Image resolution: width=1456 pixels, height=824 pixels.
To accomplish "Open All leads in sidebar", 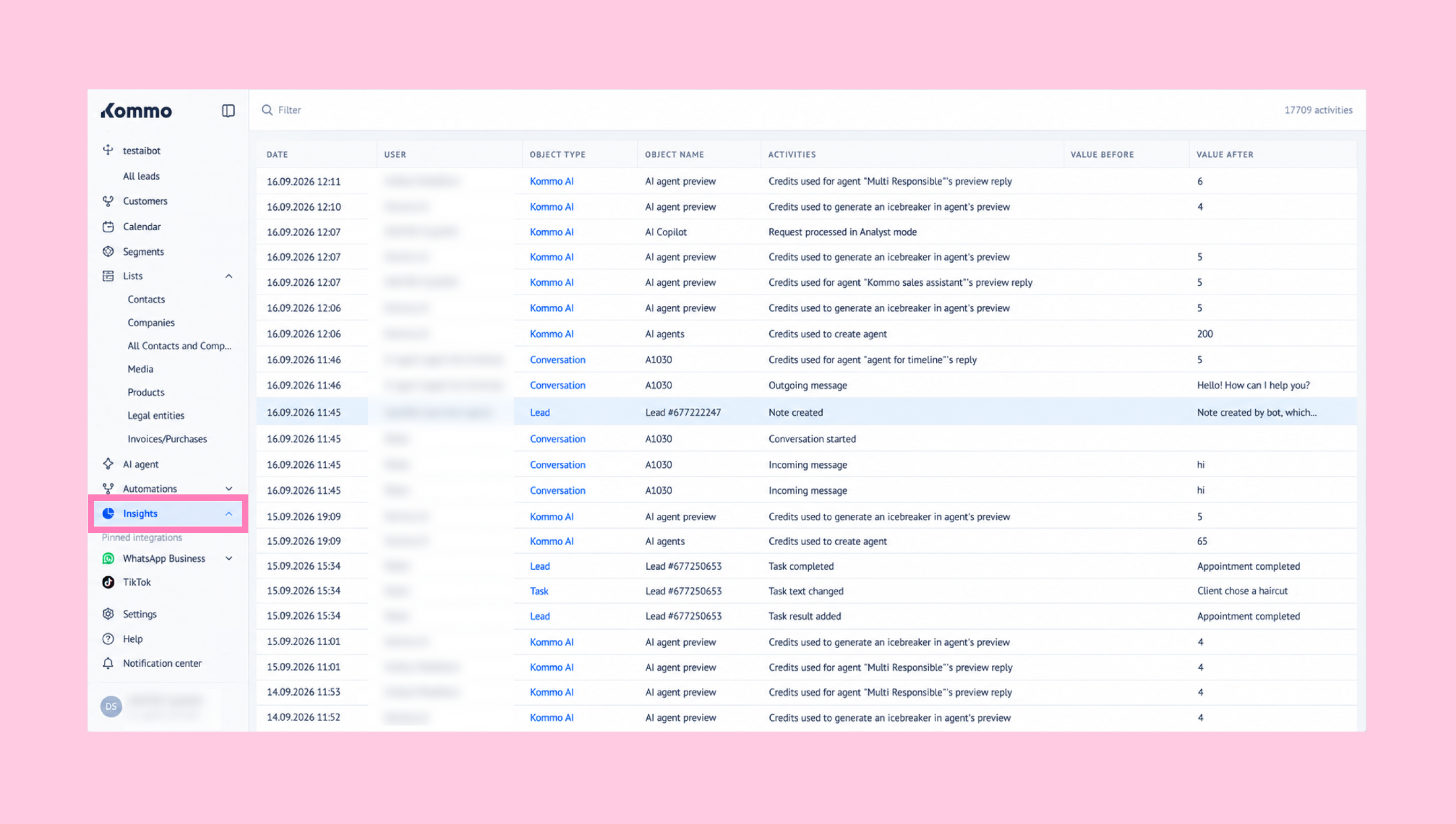I will 141,176.
